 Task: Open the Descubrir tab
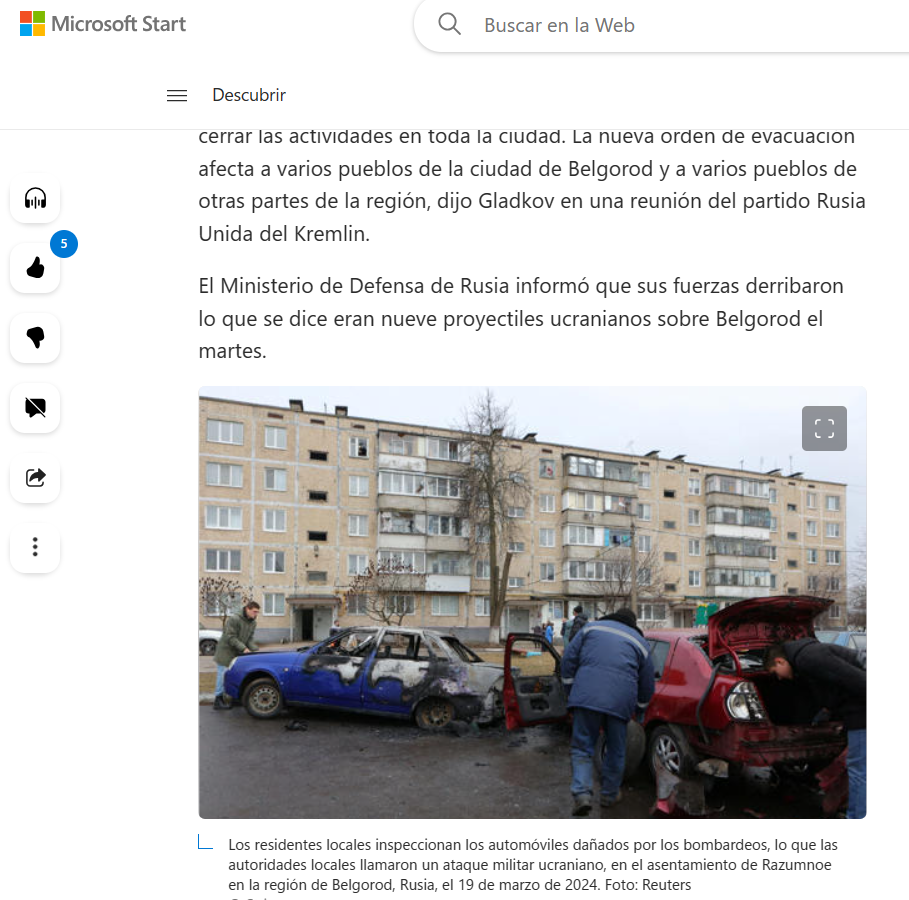[x=249, y=95]
